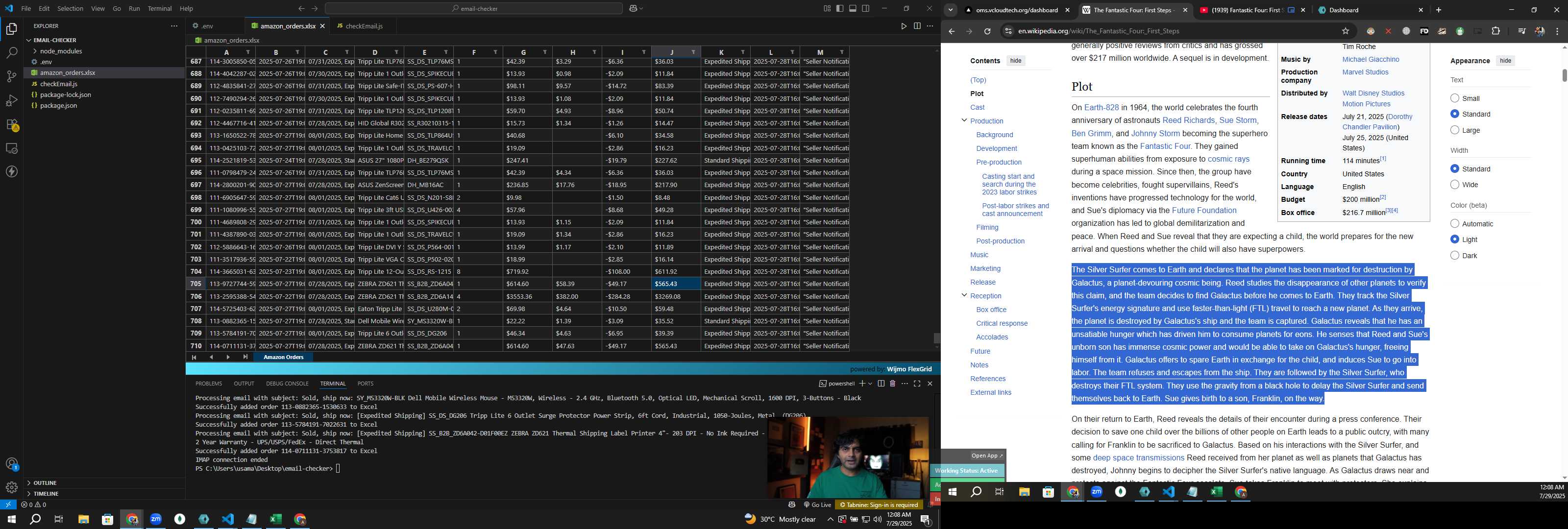Switch to the PROBLEMS panel tab

click(x=209, y=384)
